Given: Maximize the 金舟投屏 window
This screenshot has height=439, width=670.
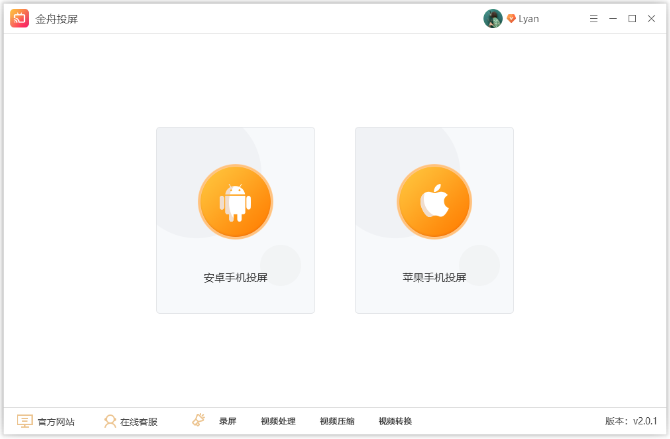Looking at the screenshot, I should point(632,19).
